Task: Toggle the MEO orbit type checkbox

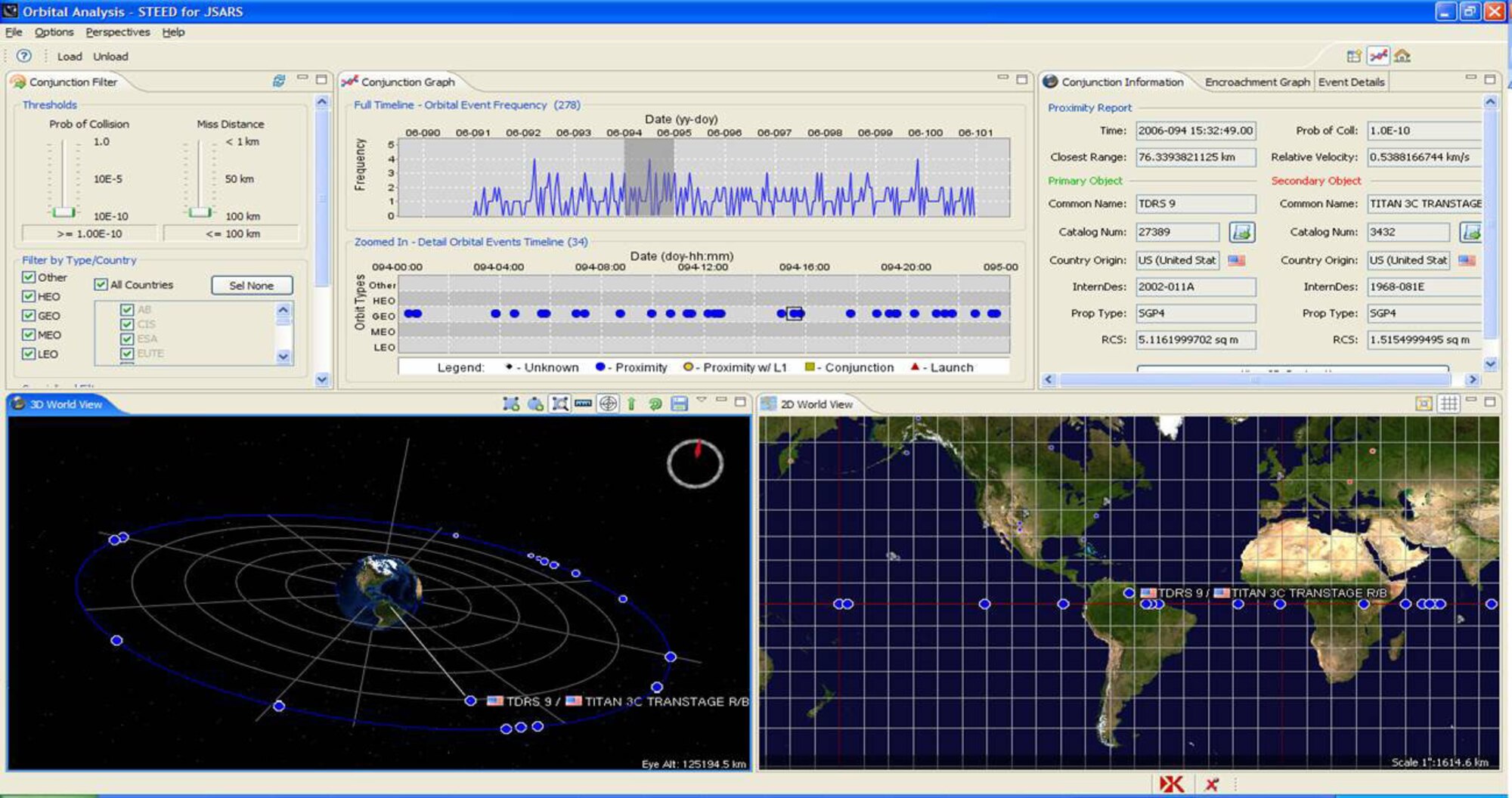Action: click(x=29, y=334)
